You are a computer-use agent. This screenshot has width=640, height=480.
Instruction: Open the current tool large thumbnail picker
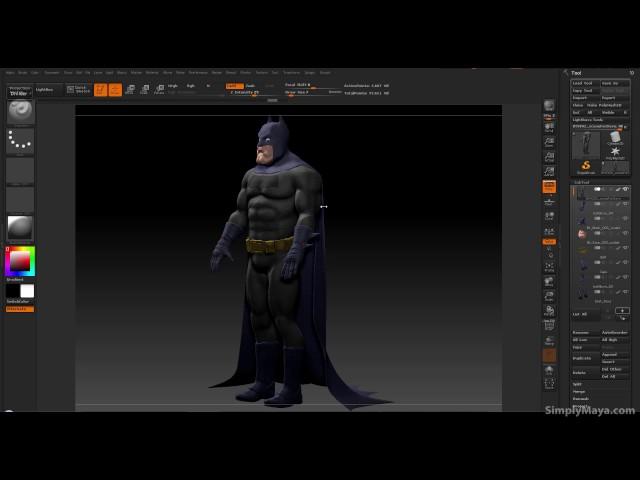click(586, 145)
